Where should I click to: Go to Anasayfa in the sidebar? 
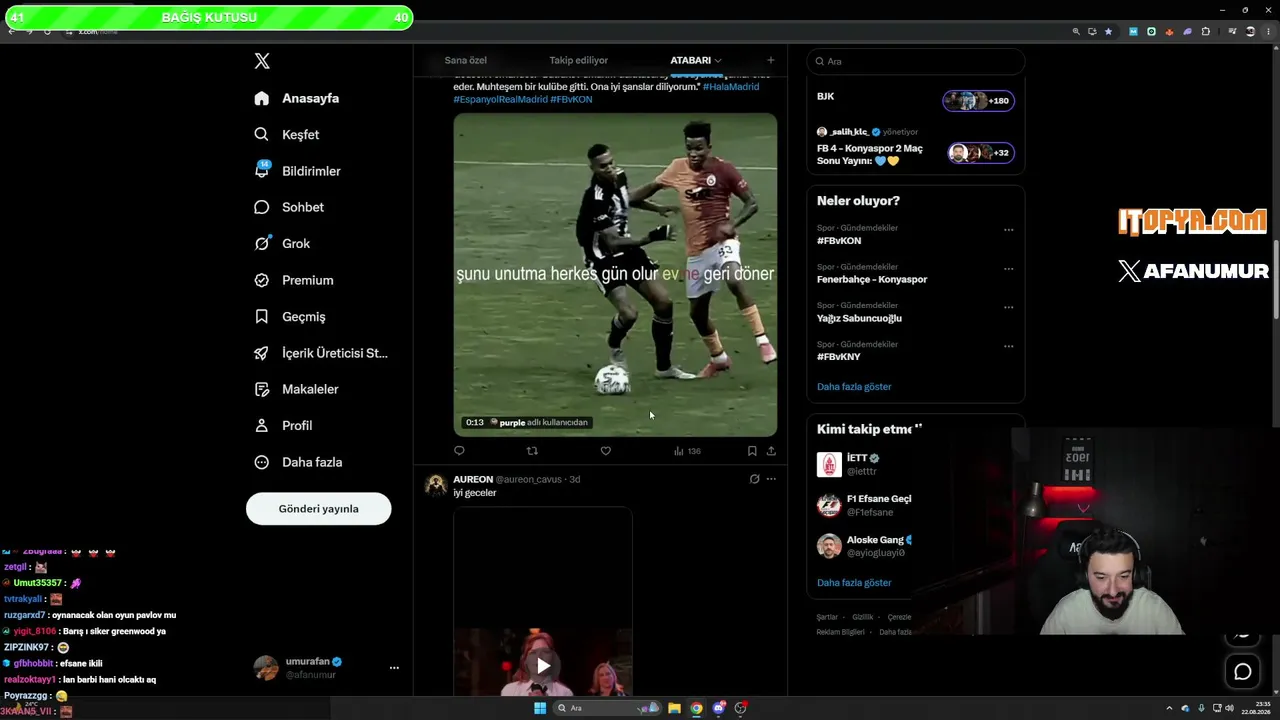[x=296, y=98]
